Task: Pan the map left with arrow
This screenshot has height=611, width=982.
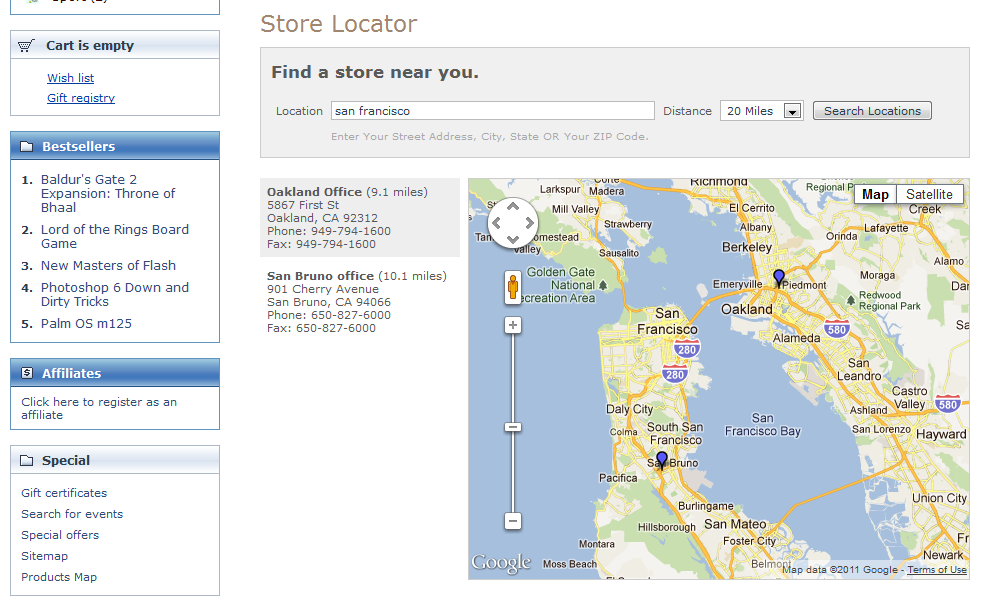Action: click(x=497, y=223)
